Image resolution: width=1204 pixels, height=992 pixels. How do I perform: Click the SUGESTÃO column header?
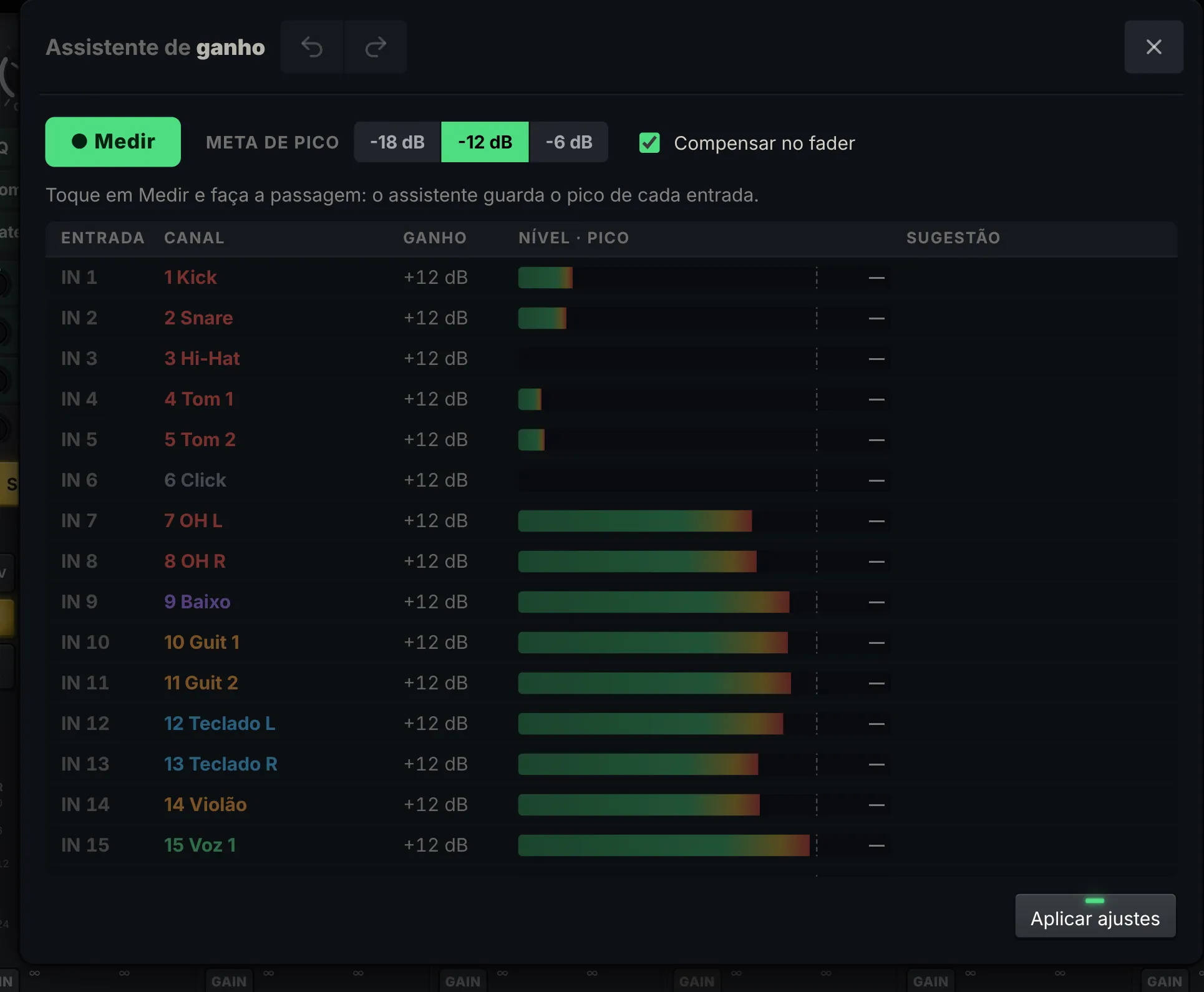[953, 238]
